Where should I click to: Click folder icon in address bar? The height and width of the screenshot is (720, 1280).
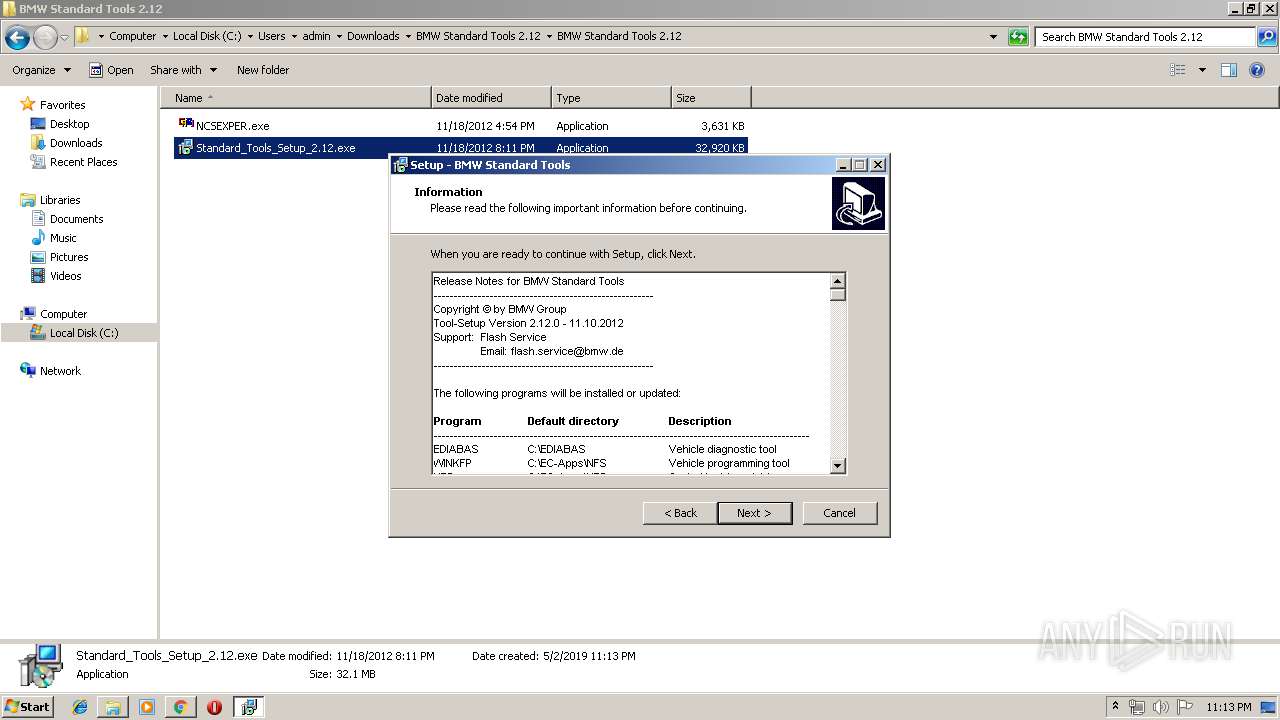(x=83, y=36)
